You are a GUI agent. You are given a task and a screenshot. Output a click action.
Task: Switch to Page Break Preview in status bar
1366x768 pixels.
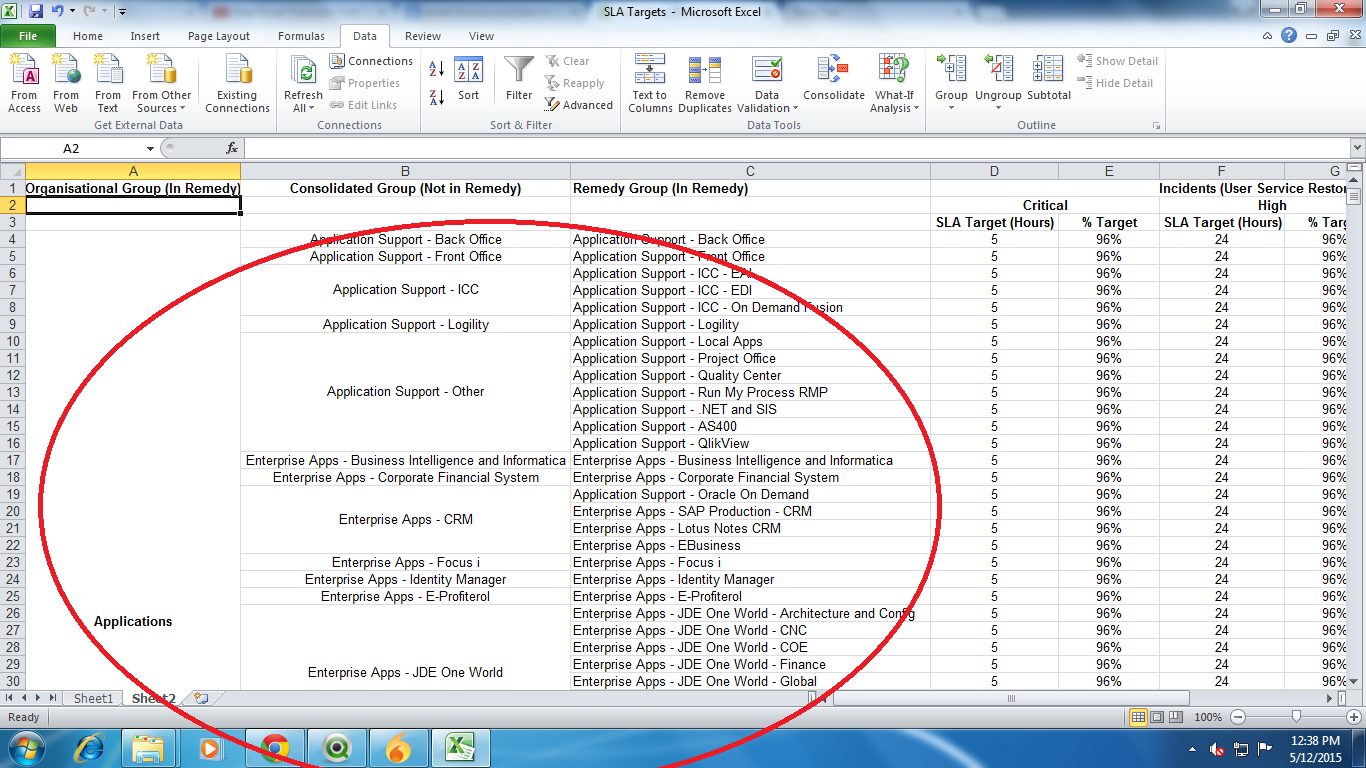click(1176, 717)
